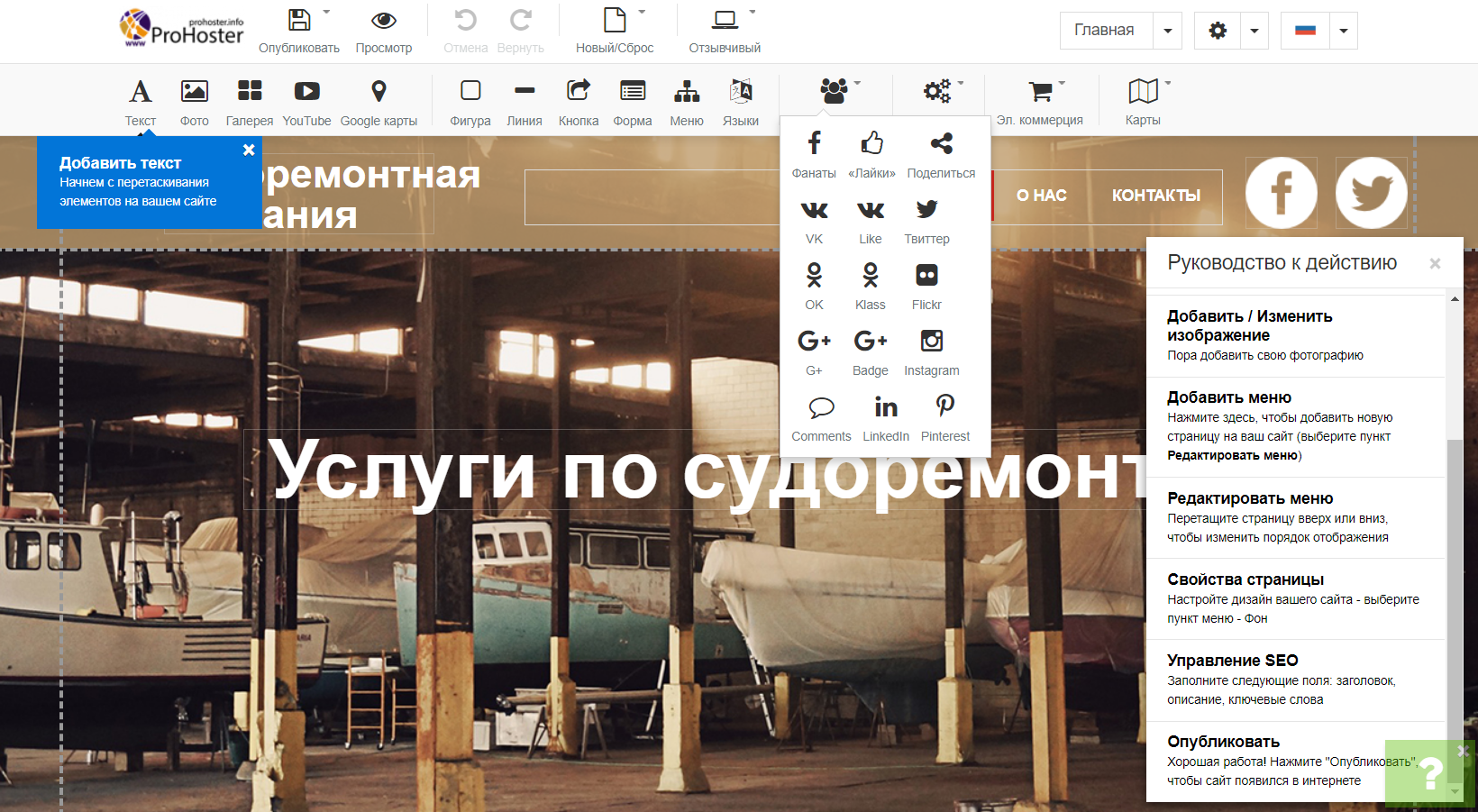Insert a Google Maps element
This screenshot has width=1478, height=812.
click(379, 92)
